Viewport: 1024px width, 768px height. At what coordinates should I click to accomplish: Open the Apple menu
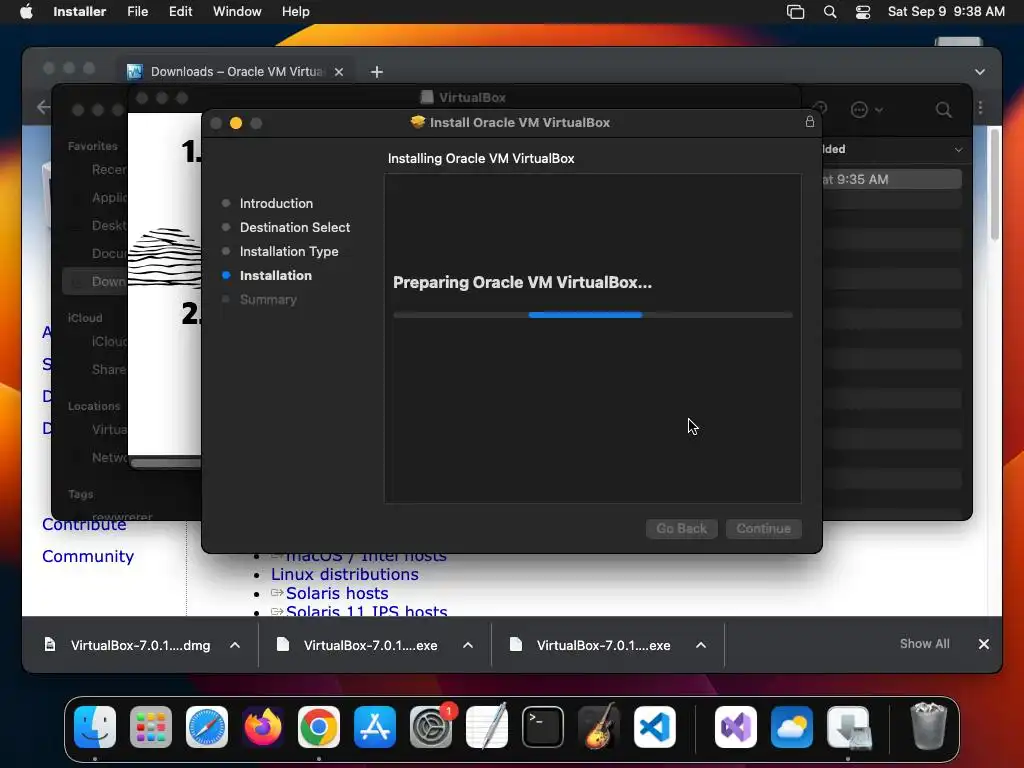26,12
